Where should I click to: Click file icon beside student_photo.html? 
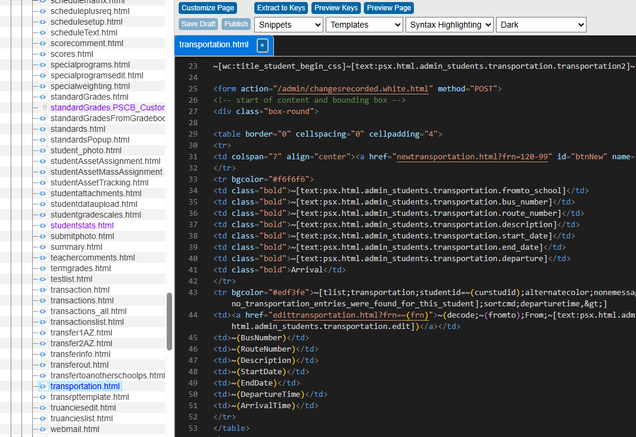pos(42,151)
